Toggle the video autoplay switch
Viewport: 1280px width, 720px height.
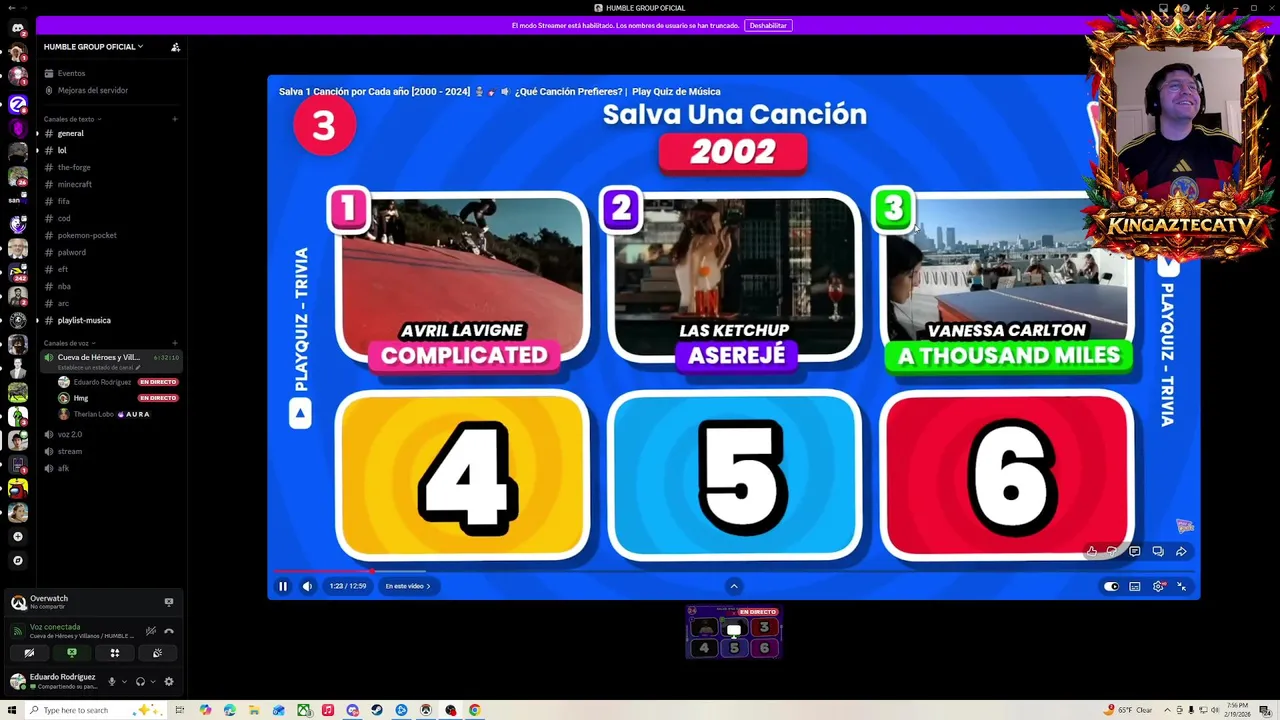click(1111, 587)
